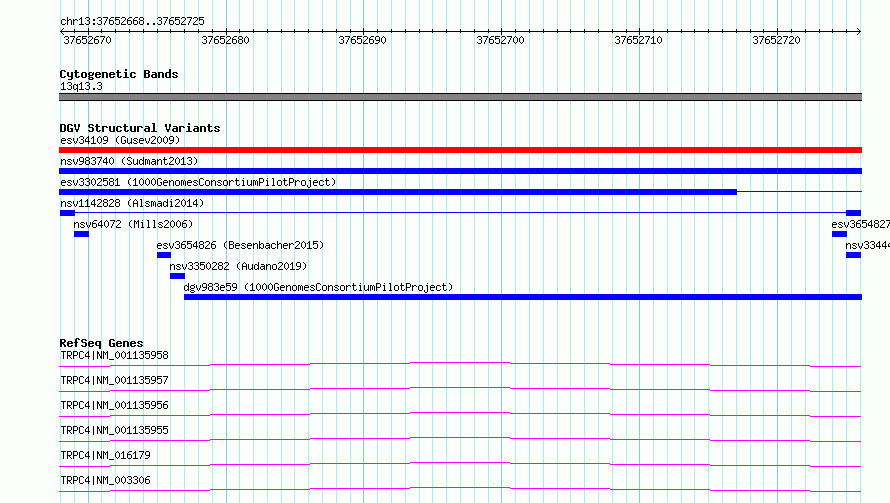Open TRPC4|NM_001135958 transcript label
This screenshot has width=890, height=503.
point(114,355)
